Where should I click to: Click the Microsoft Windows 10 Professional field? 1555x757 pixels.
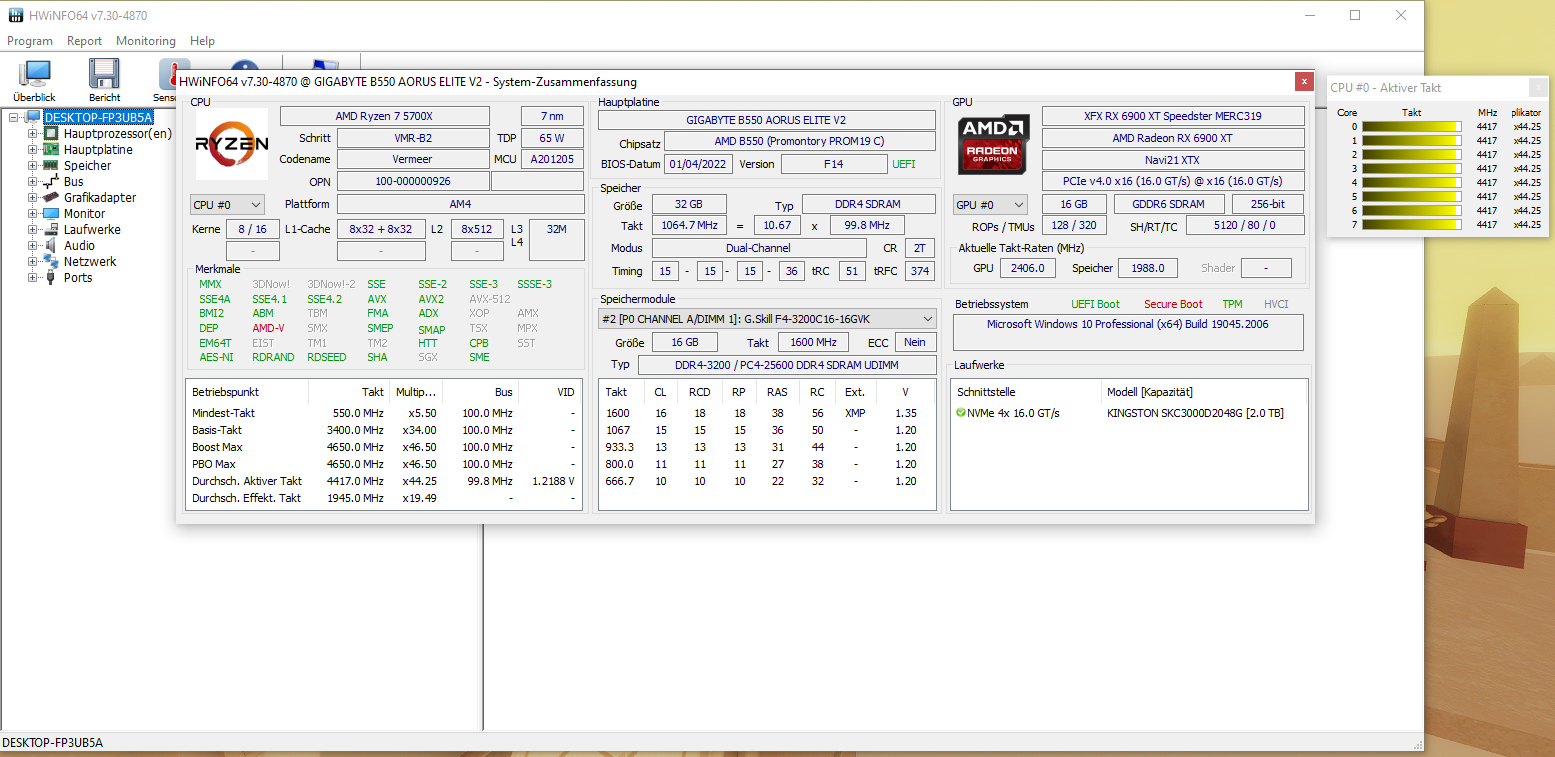(x=1128, y=332)
